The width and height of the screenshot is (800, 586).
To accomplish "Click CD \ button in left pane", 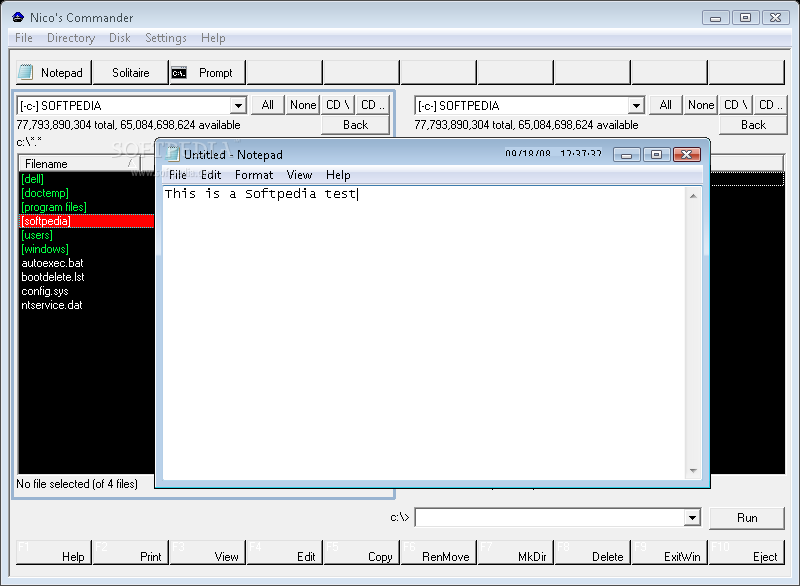I will (x=337, y=105).
